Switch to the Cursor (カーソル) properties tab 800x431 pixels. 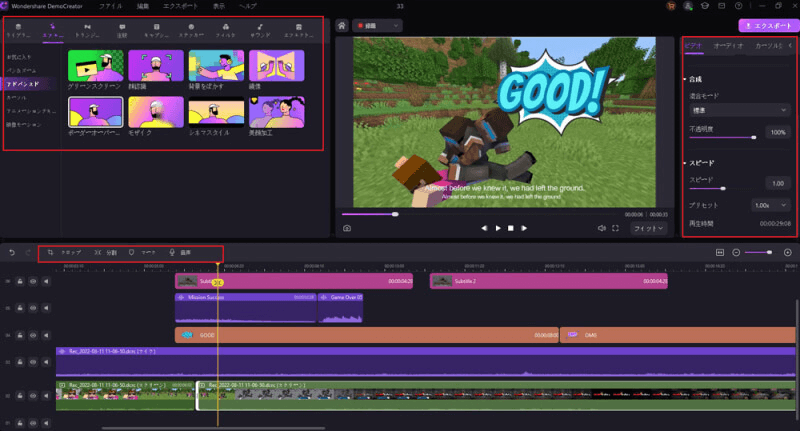tap(768, 46)
